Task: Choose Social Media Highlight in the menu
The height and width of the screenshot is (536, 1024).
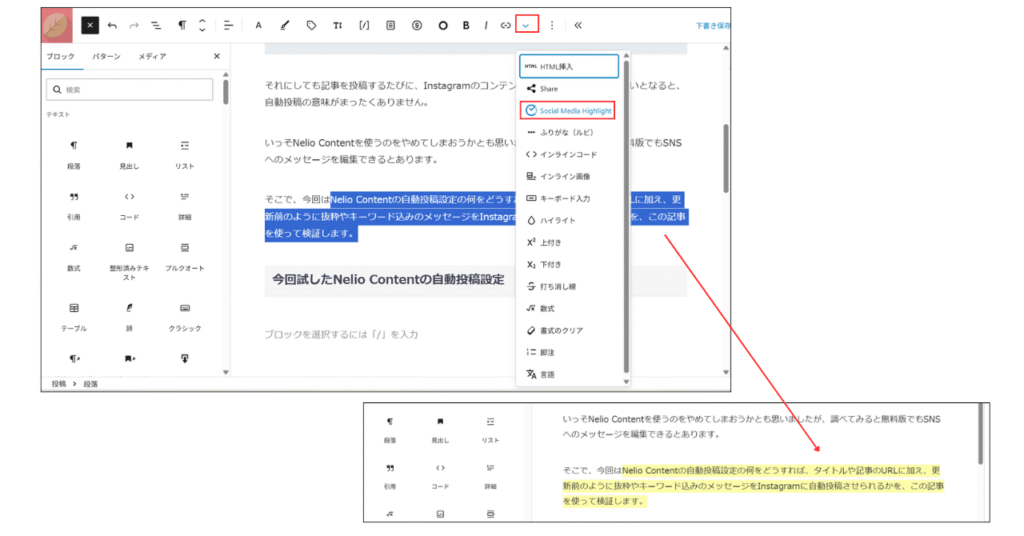Action: click(568, 110)
